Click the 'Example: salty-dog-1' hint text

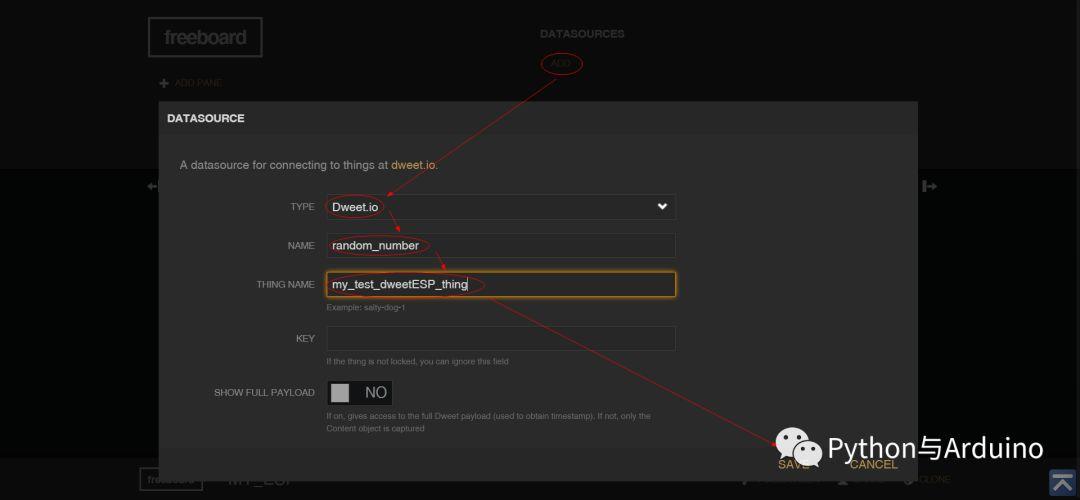[366, 307]
